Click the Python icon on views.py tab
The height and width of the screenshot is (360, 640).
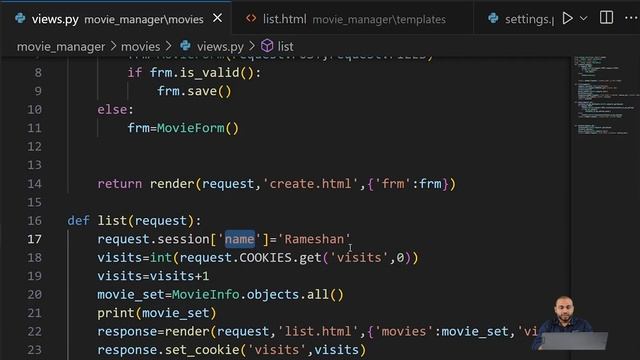[20, 18]
